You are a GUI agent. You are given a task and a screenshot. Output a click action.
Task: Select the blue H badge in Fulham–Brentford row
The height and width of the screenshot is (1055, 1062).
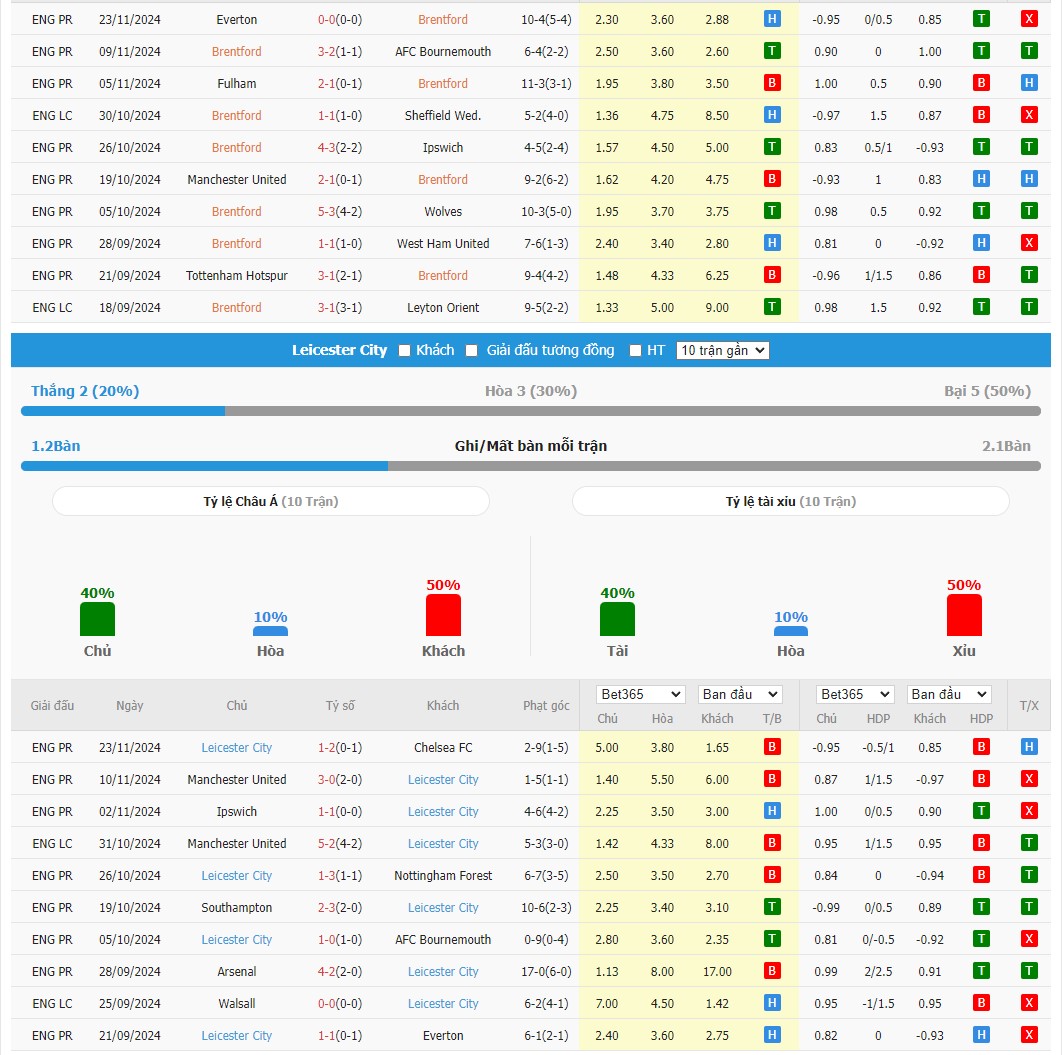pos(1029,83)
